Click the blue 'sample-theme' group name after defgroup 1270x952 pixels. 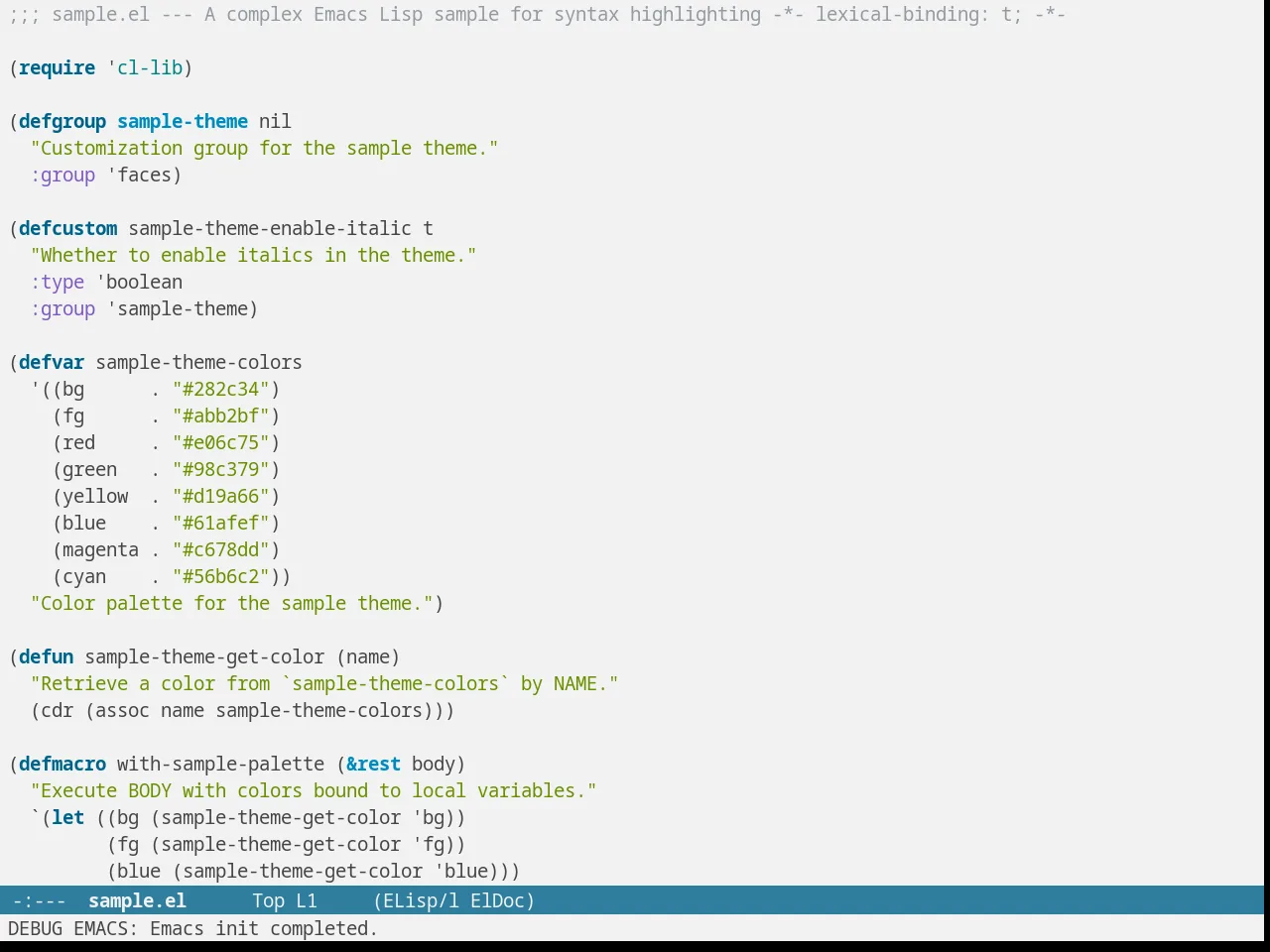click(x=183, y=121)
